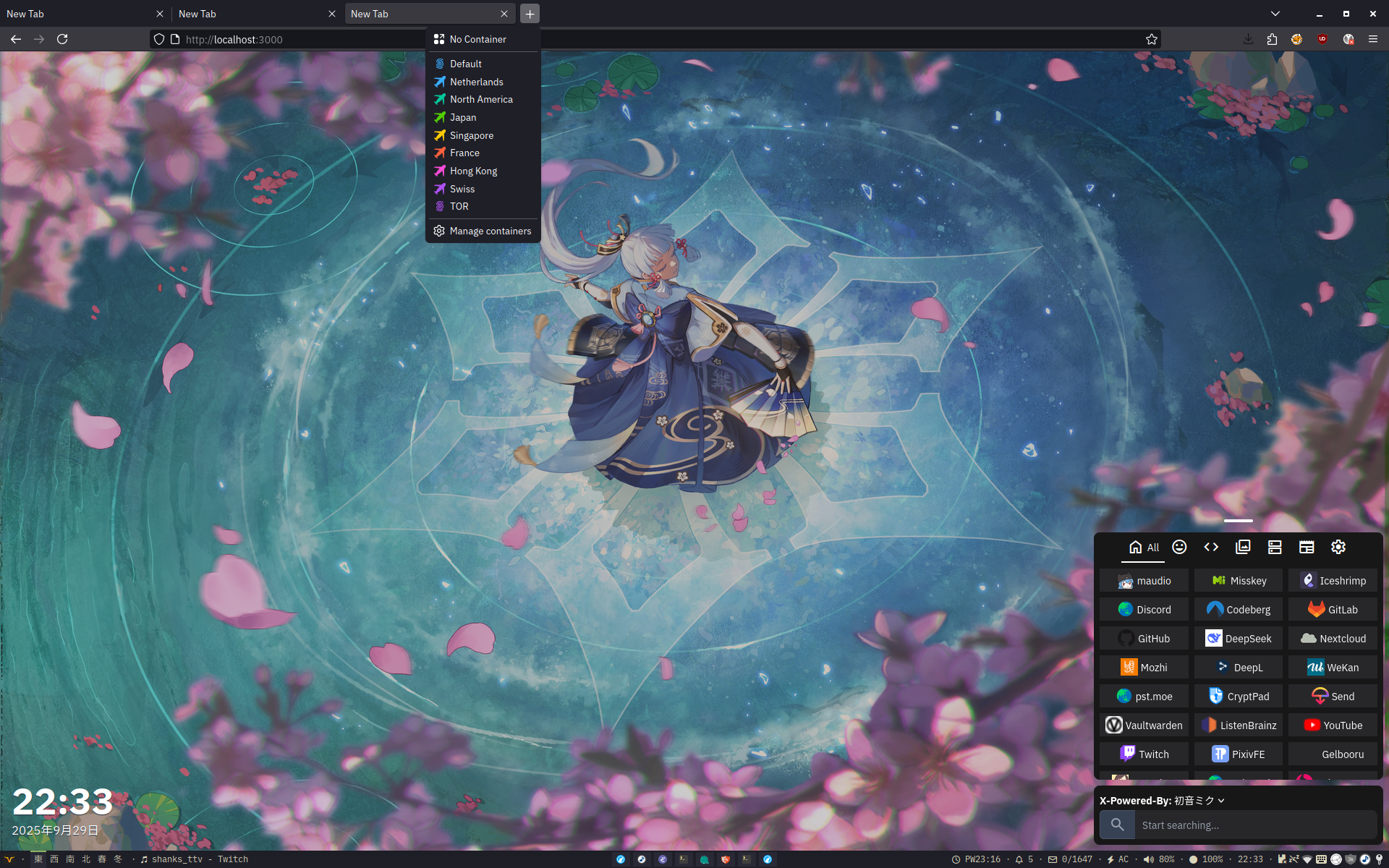Open the code category icon
1389x868 pixels.
coord(1211,547)
